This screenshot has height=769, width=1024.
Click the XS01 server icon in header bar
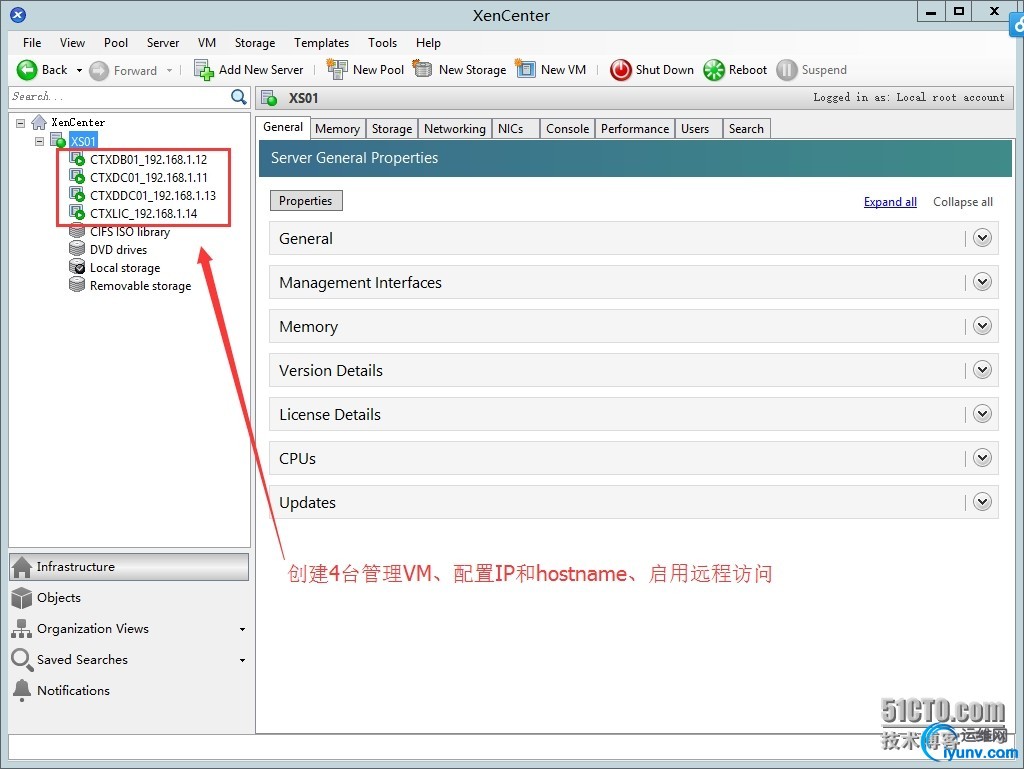click(269, 98)
